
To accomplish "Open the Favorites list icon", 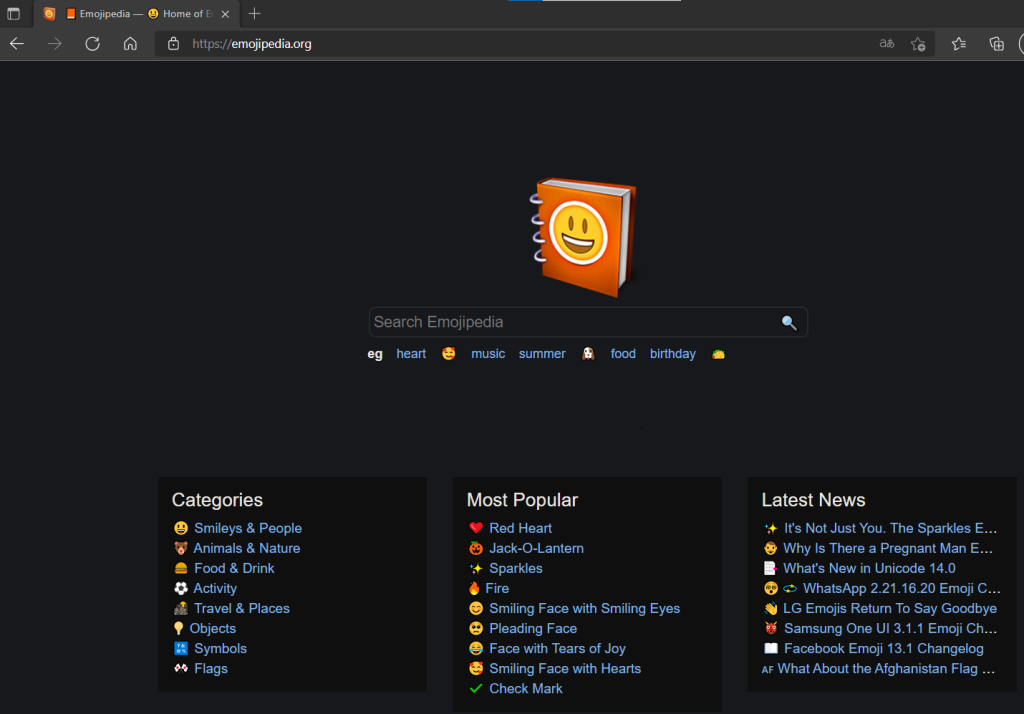I will [x=959, y=44].
